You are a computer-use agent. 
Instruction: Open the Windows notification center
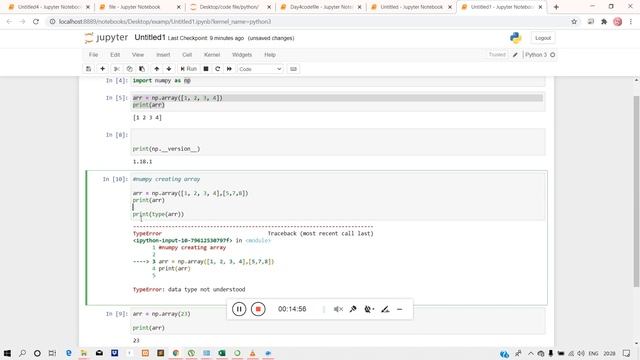(x=627, y=353)
